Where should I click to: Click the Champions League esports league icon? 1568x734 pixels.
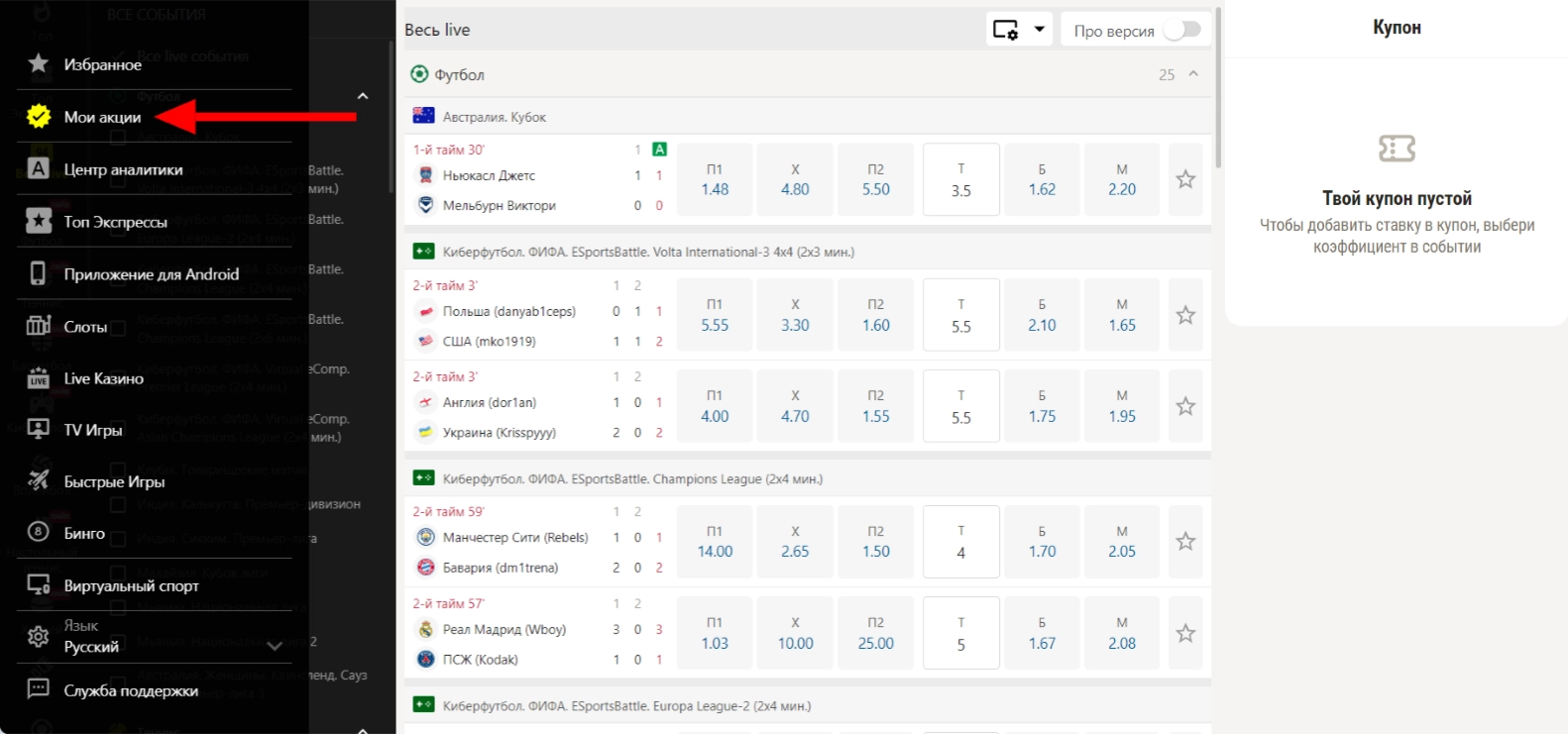tap(423, 478)
